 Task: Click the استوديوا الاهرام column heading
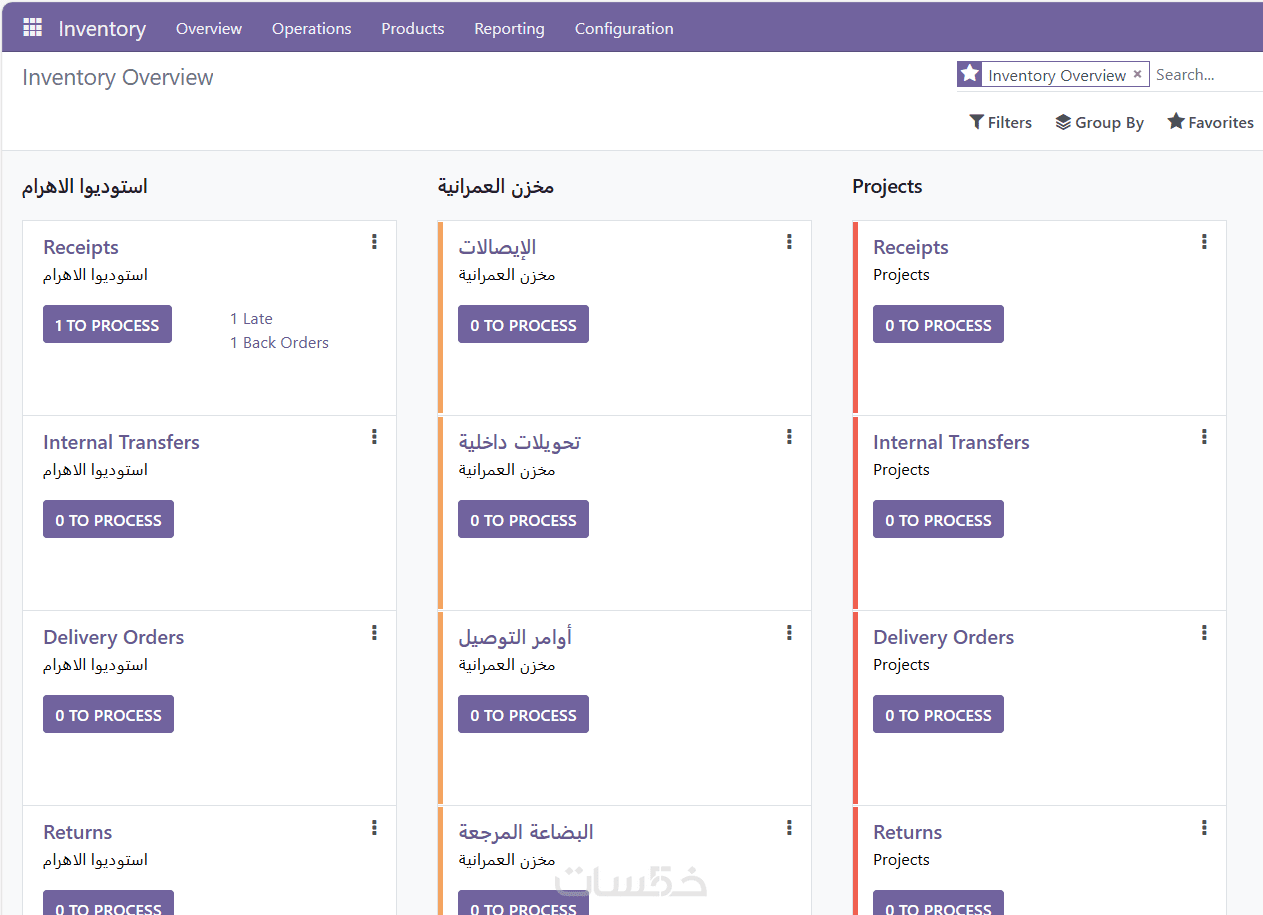(85, 187)
